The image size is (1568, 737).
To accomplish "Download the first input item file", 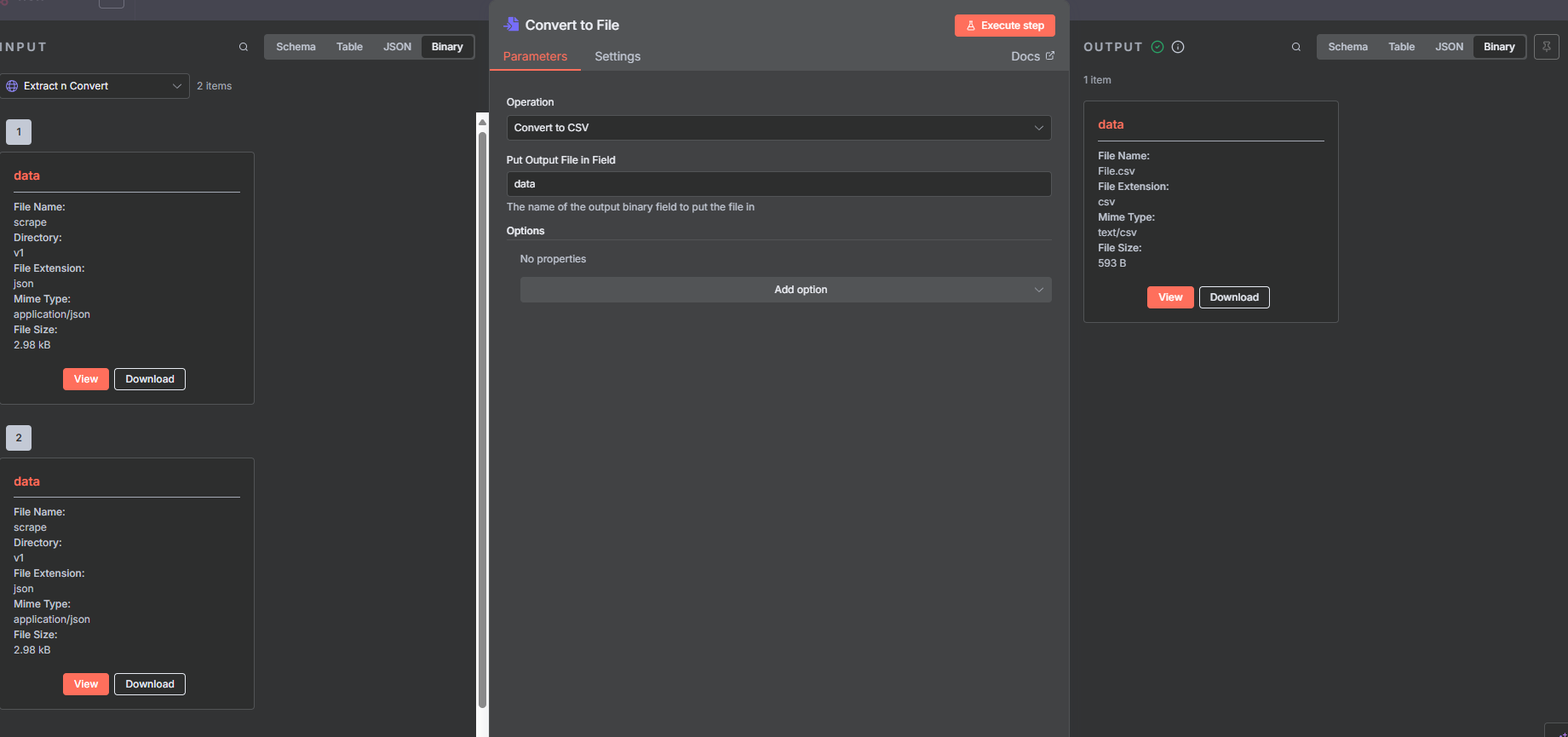I will click(150, 379).
